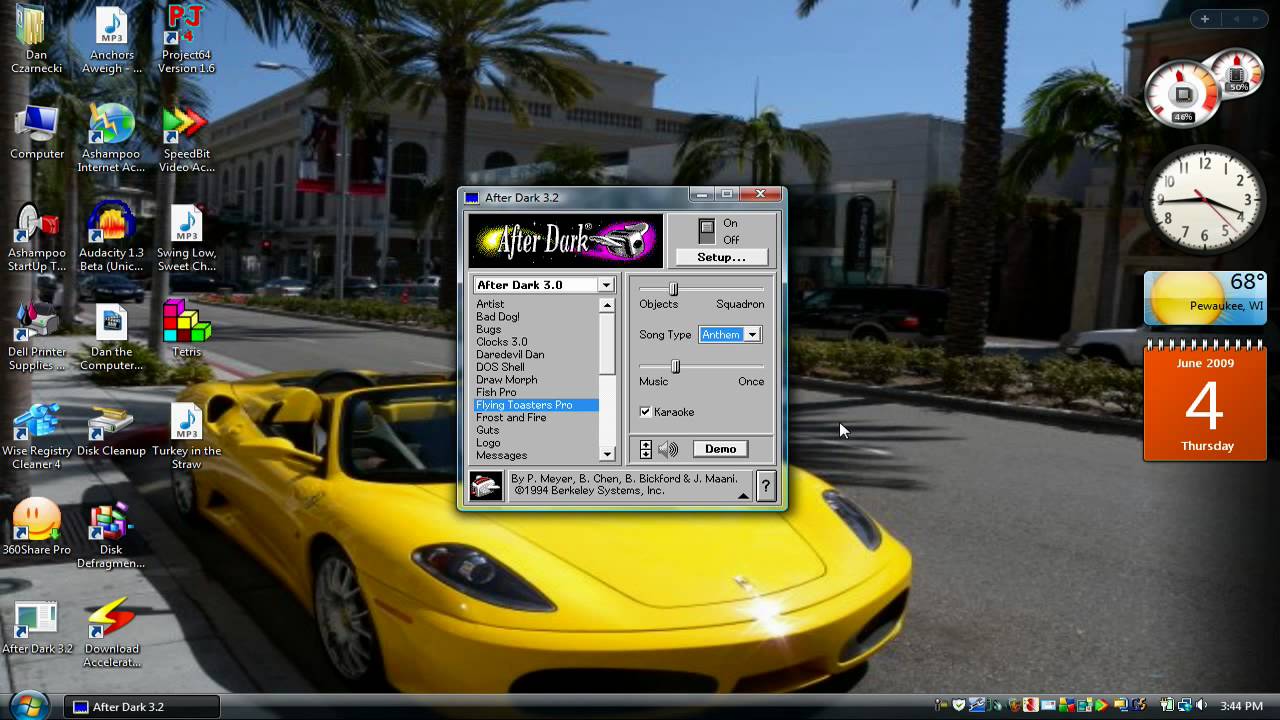
Task: Run the Demo of the module
Action: (720, 449)
